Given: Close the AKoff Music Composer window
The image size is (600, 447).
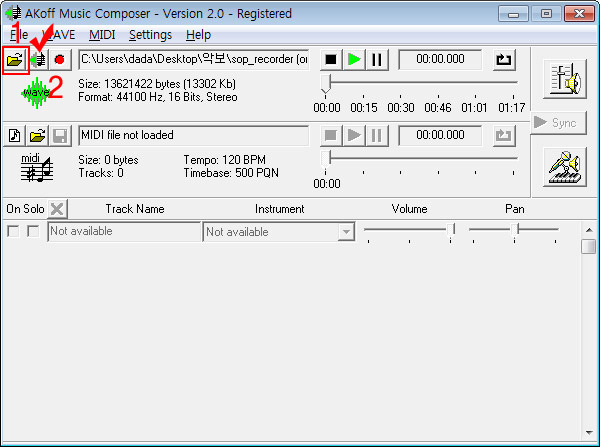Looking at the screenshot, I should tap(579, 14).
